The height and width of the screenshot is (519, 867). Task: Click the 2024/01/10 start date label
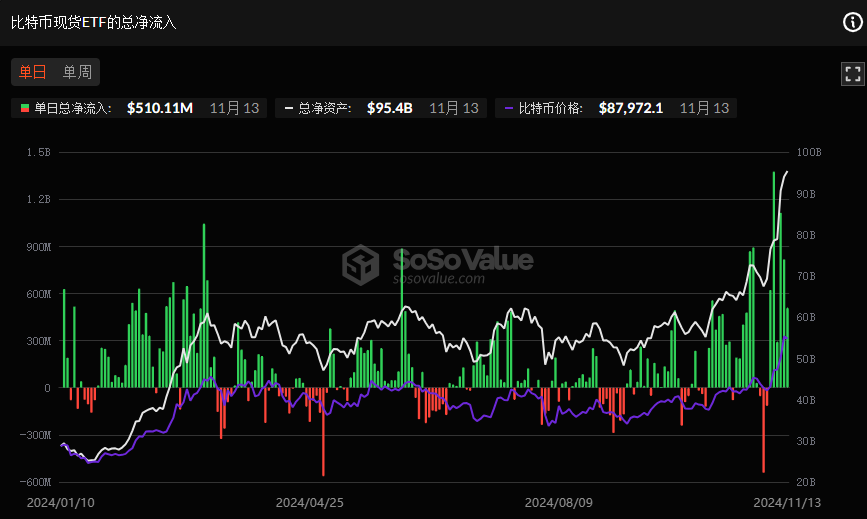[60, 501]
